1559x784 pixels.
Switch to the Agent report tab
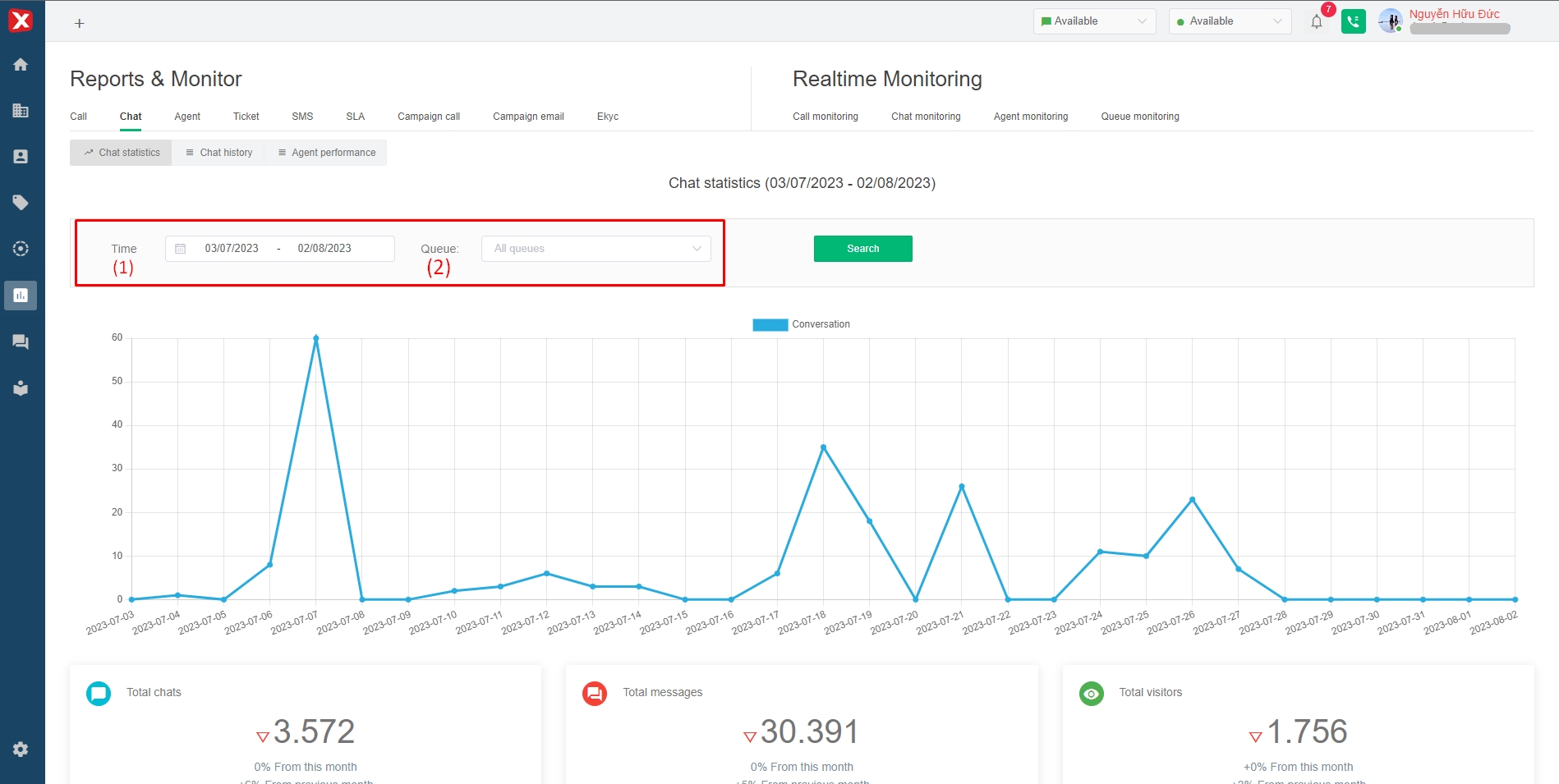(187, 117)
